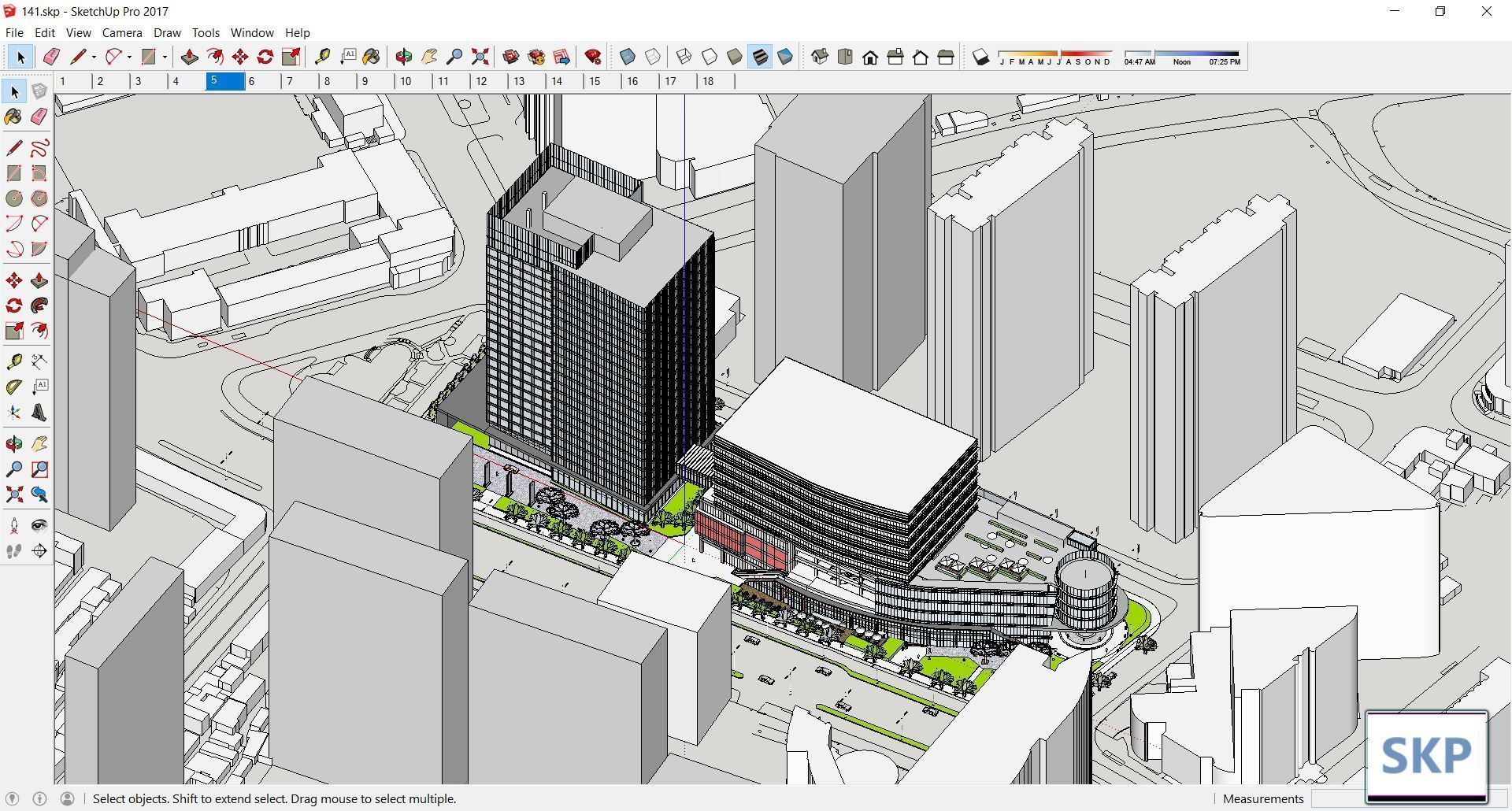Activate Walk footprints tool

pos(14,551)
